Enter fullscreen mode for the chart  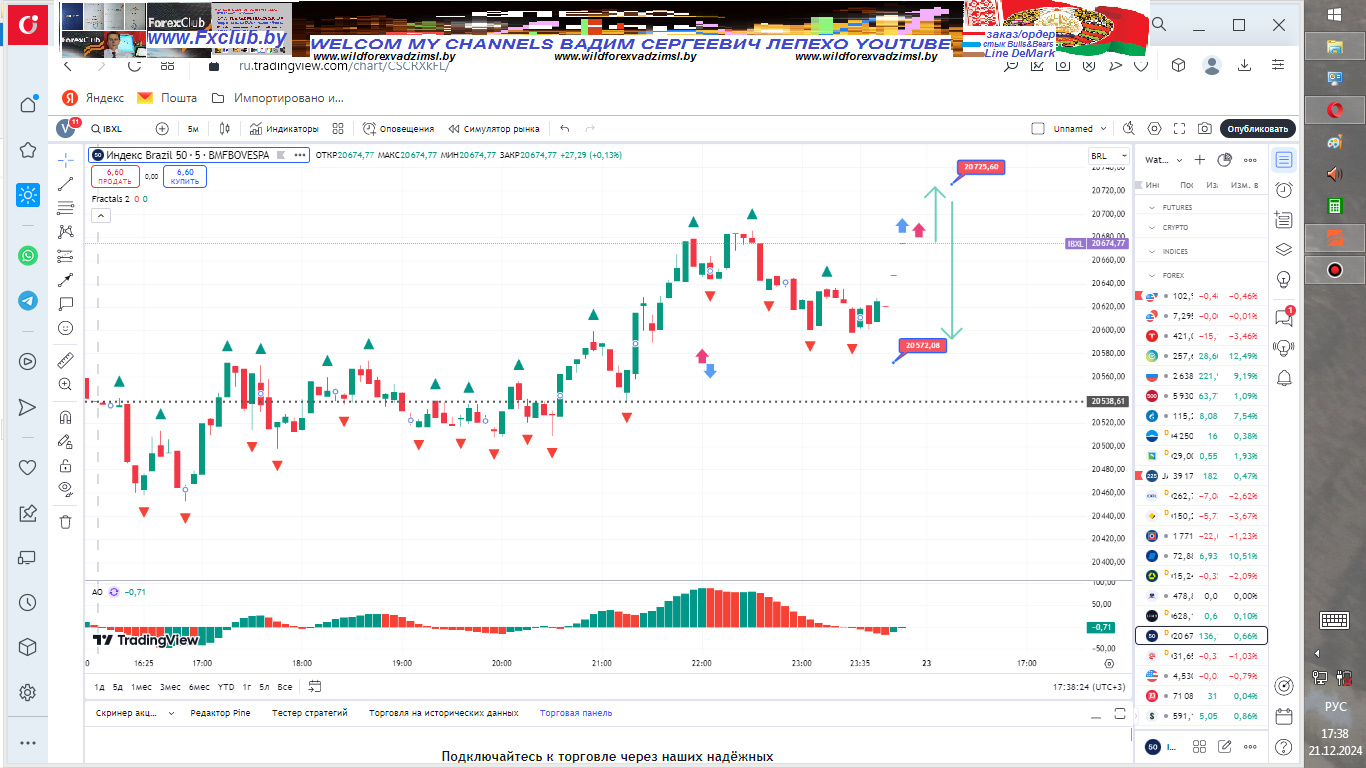click(1180, 129)
